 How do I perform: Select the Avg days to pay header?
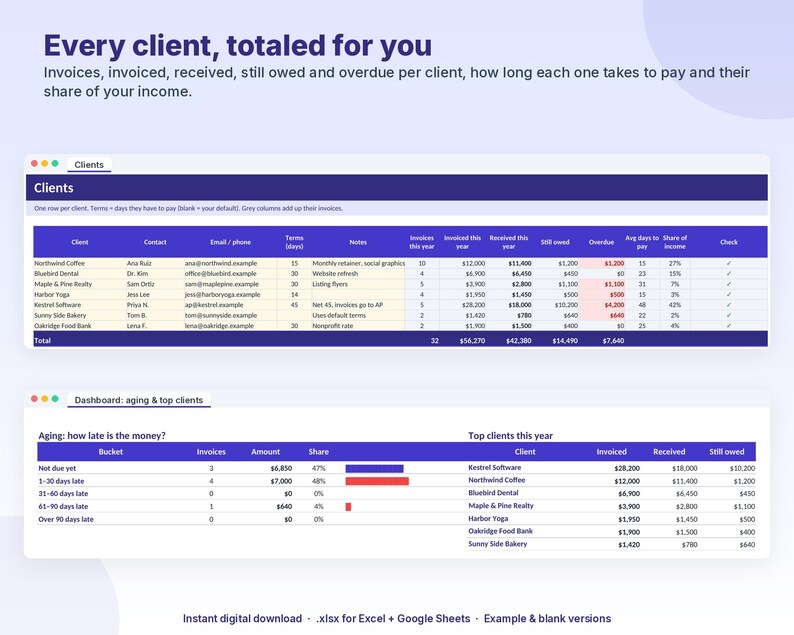[x=642, y=242]
